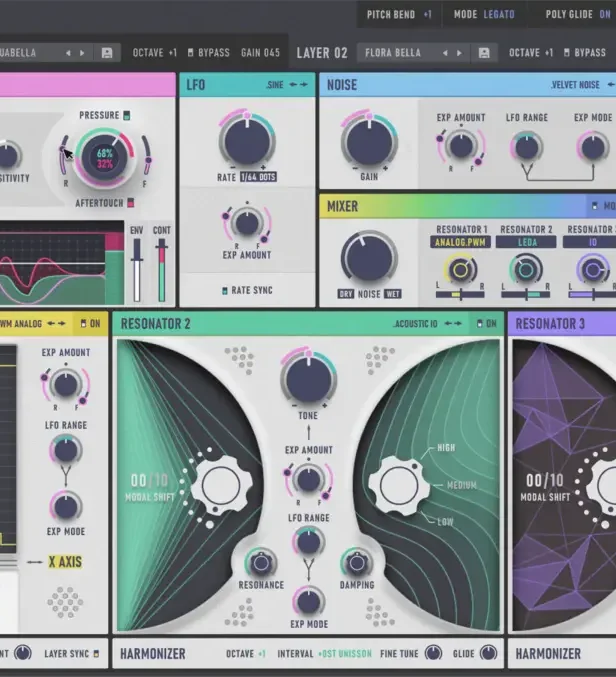616x677 pixels.
Task: Toggle the Pressure indicator checkbox
Action: (x=126, y=115)
